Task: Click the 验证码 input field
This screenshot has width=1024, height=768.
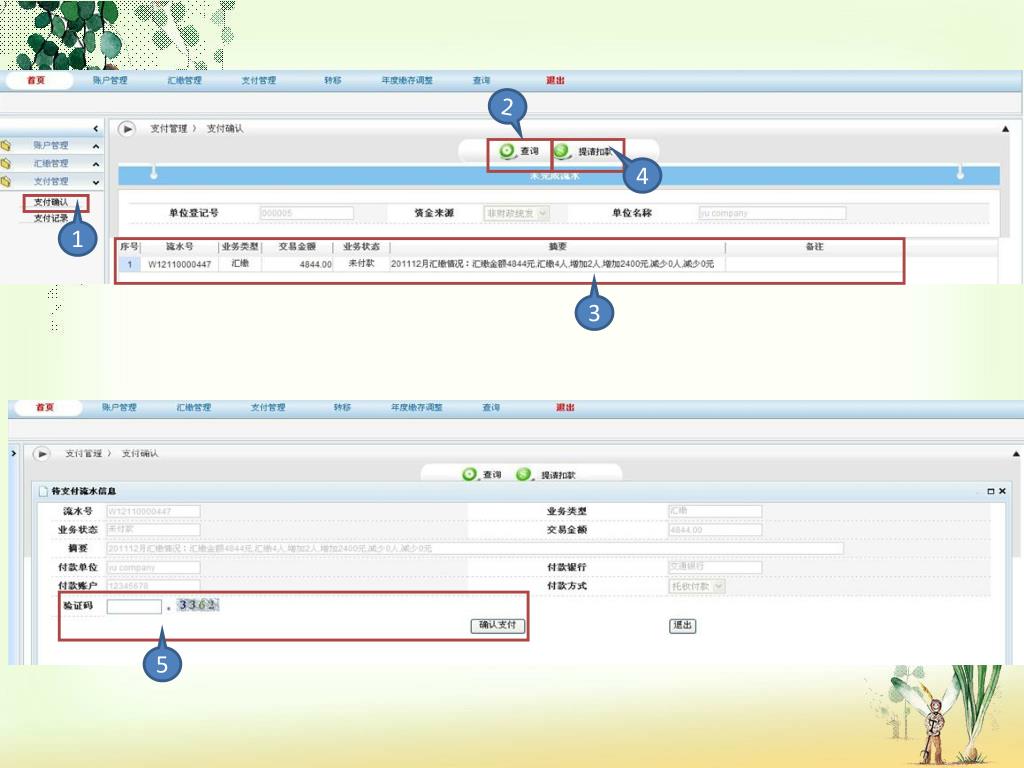Action: tap(134, 607)
